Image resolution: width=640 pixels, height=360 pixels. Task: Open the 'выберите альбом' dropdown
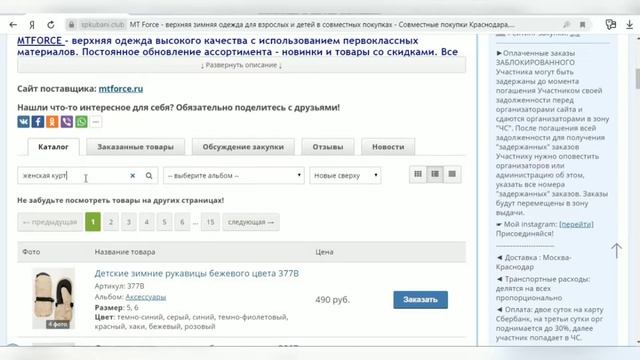(234, 176)
